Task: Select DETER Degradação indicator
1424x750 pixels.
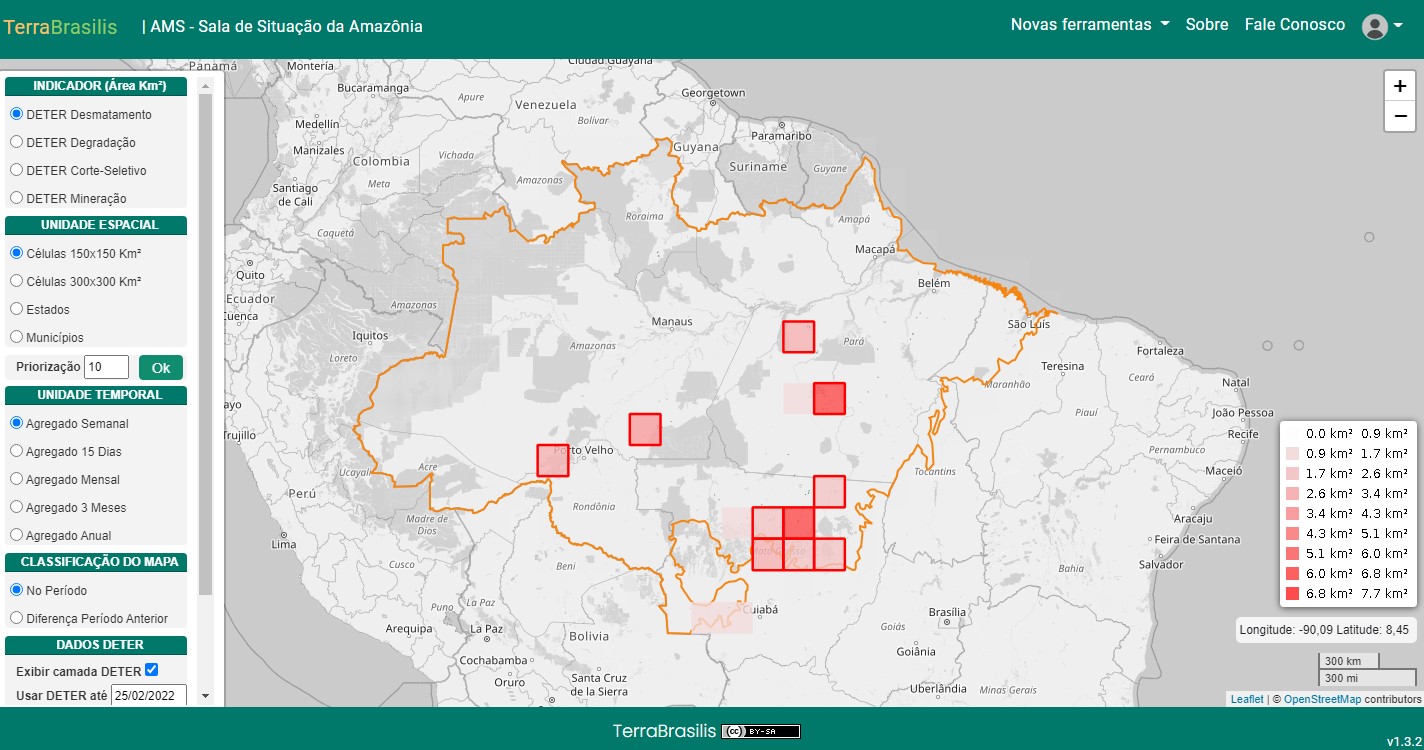Action: [73, 143]
